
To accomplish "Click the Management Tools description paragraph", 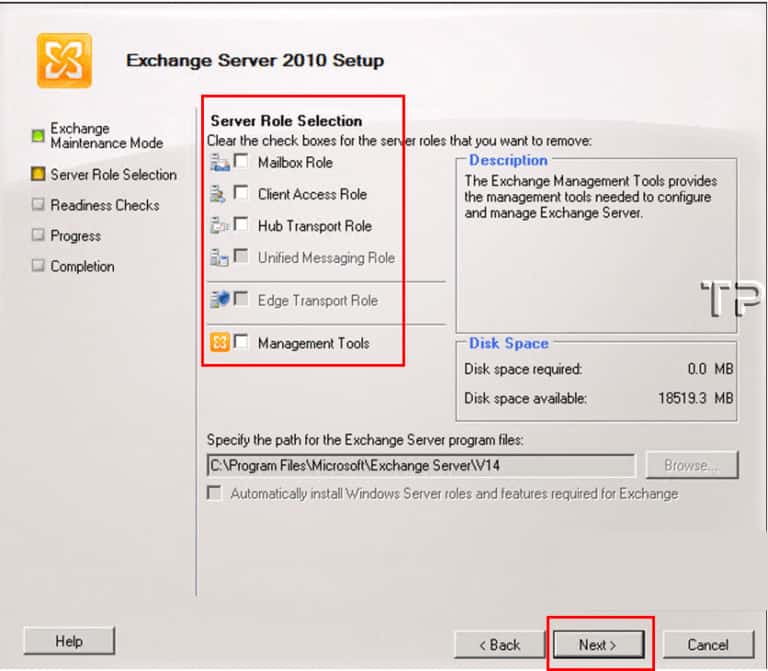I will point(591,197).
